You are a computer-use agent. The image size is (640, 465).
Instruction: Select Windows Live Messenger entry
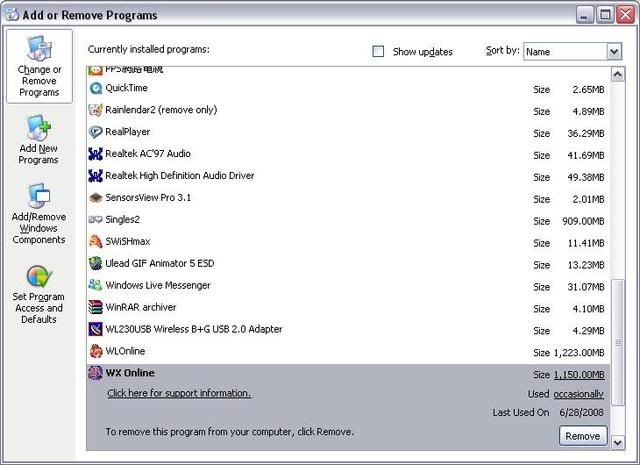(158, 285)
